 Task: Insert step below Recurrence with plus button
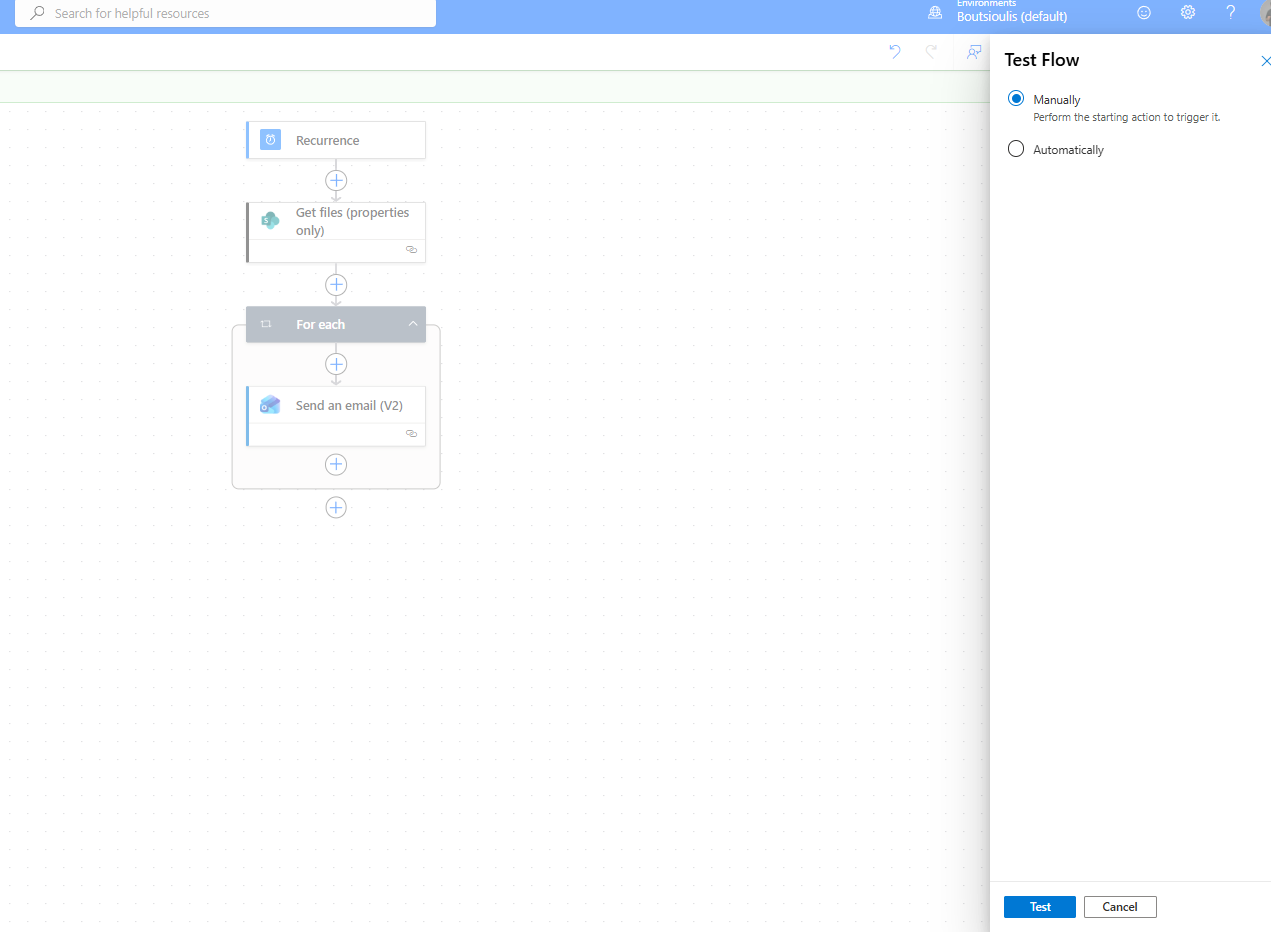pyautogui.click(x=336, y=180)
